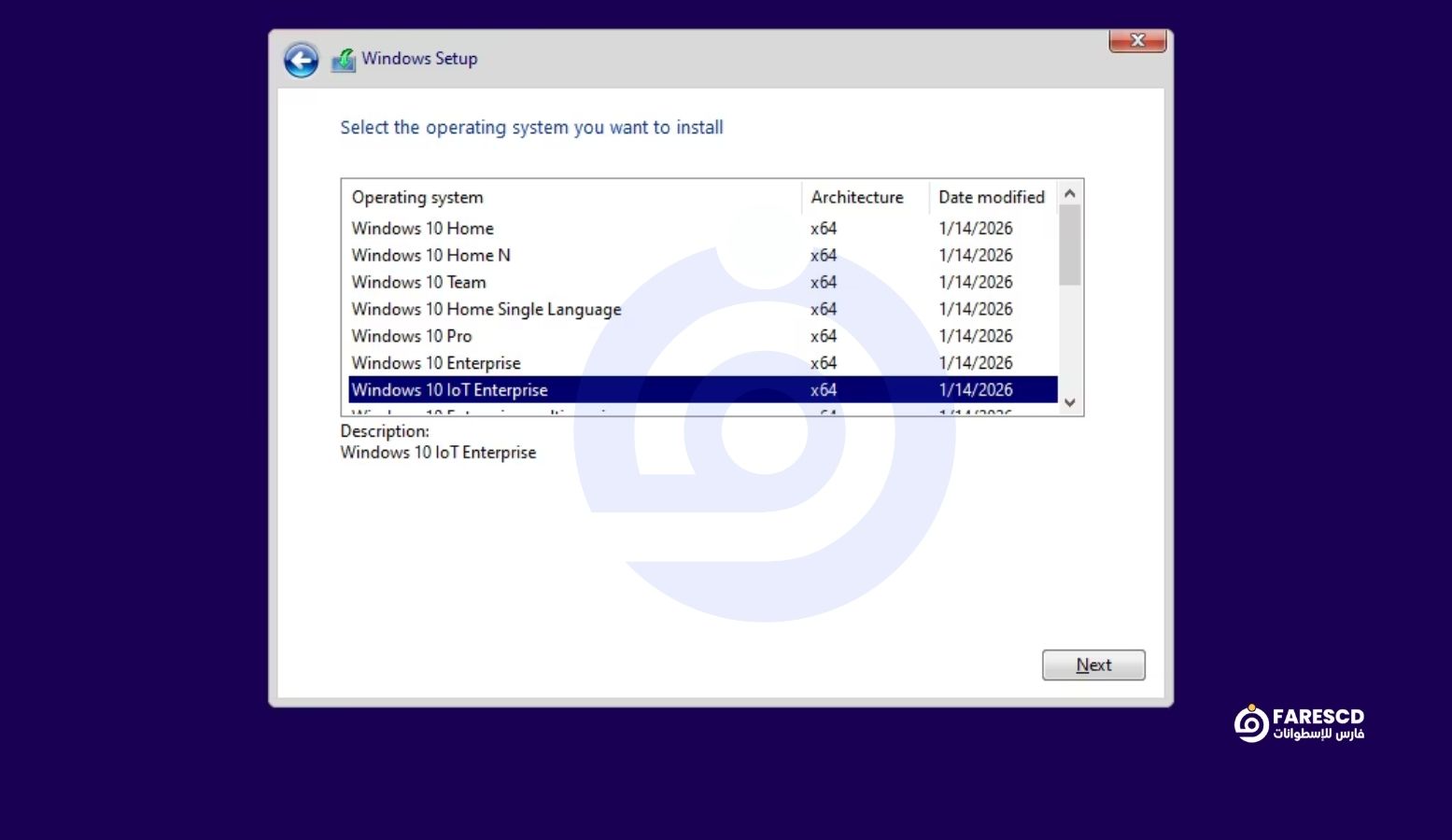The width and height of the screenshot is (1452, 840).
Task: Choose Windows 10 Enterprise row
Action: 436,363
